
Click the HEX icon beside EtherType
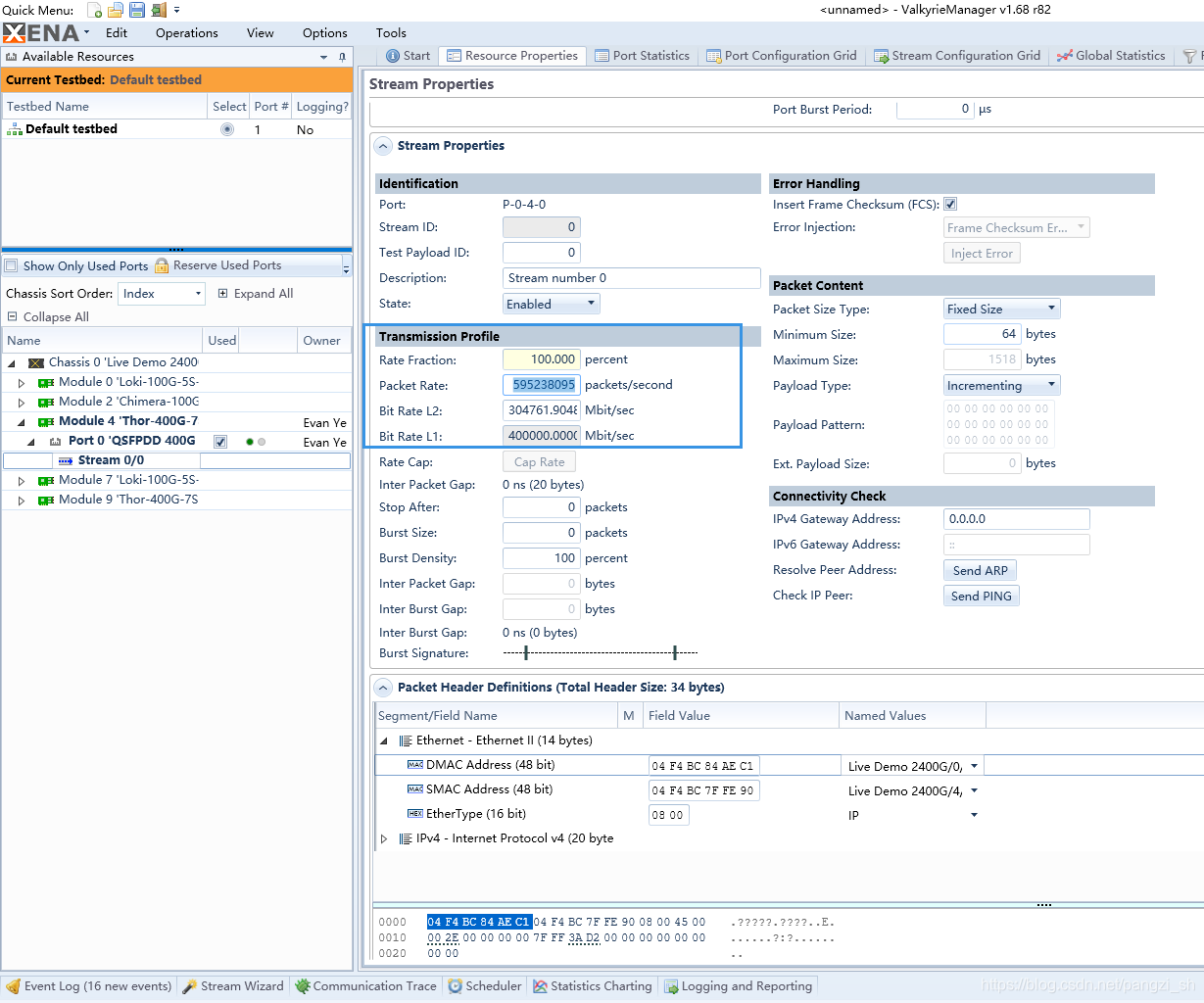pos(415,813)
